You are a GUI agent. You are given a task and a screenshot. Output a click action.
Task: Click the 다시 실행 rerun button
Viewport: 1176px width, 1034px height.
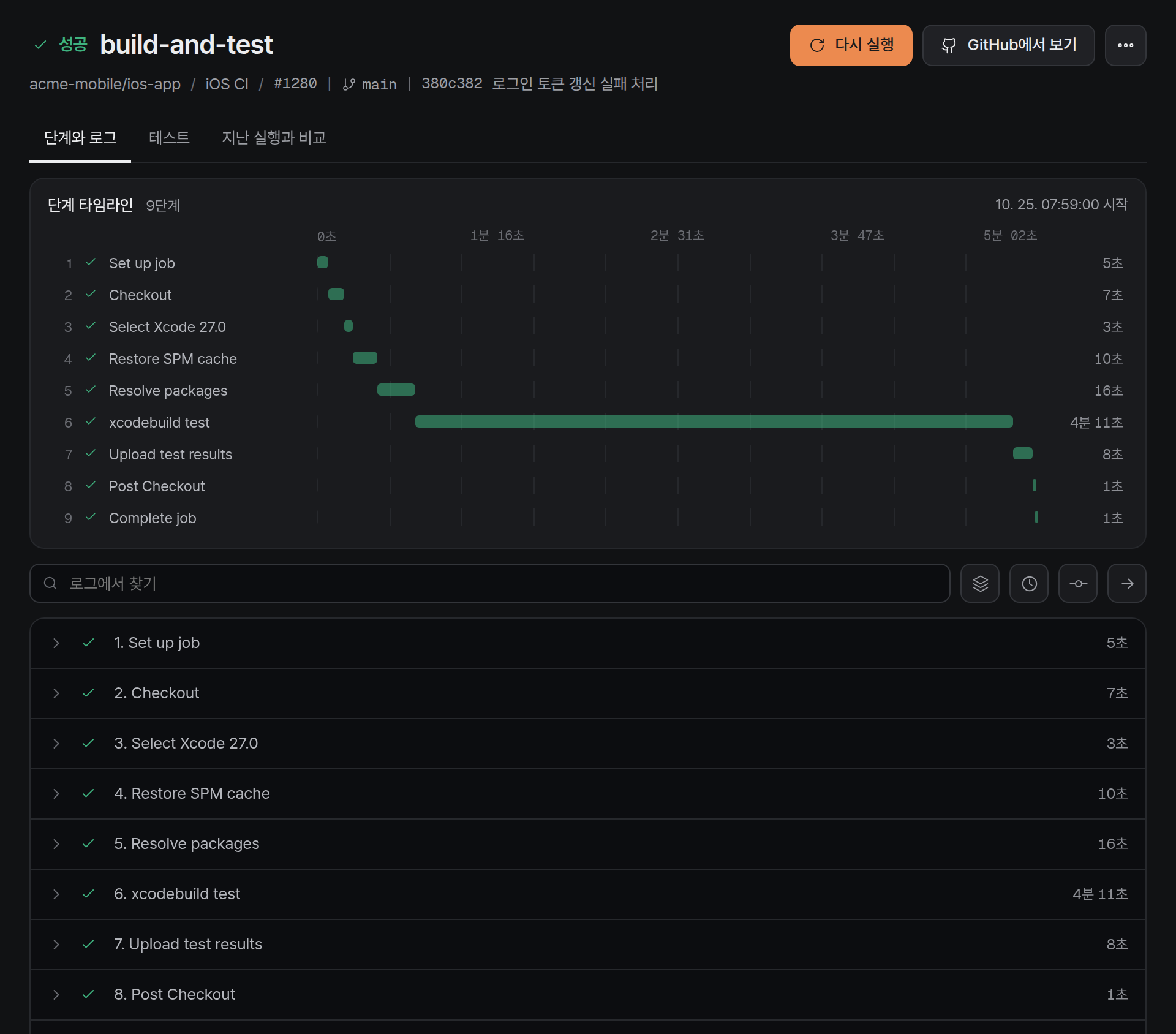tap(851, 45)
